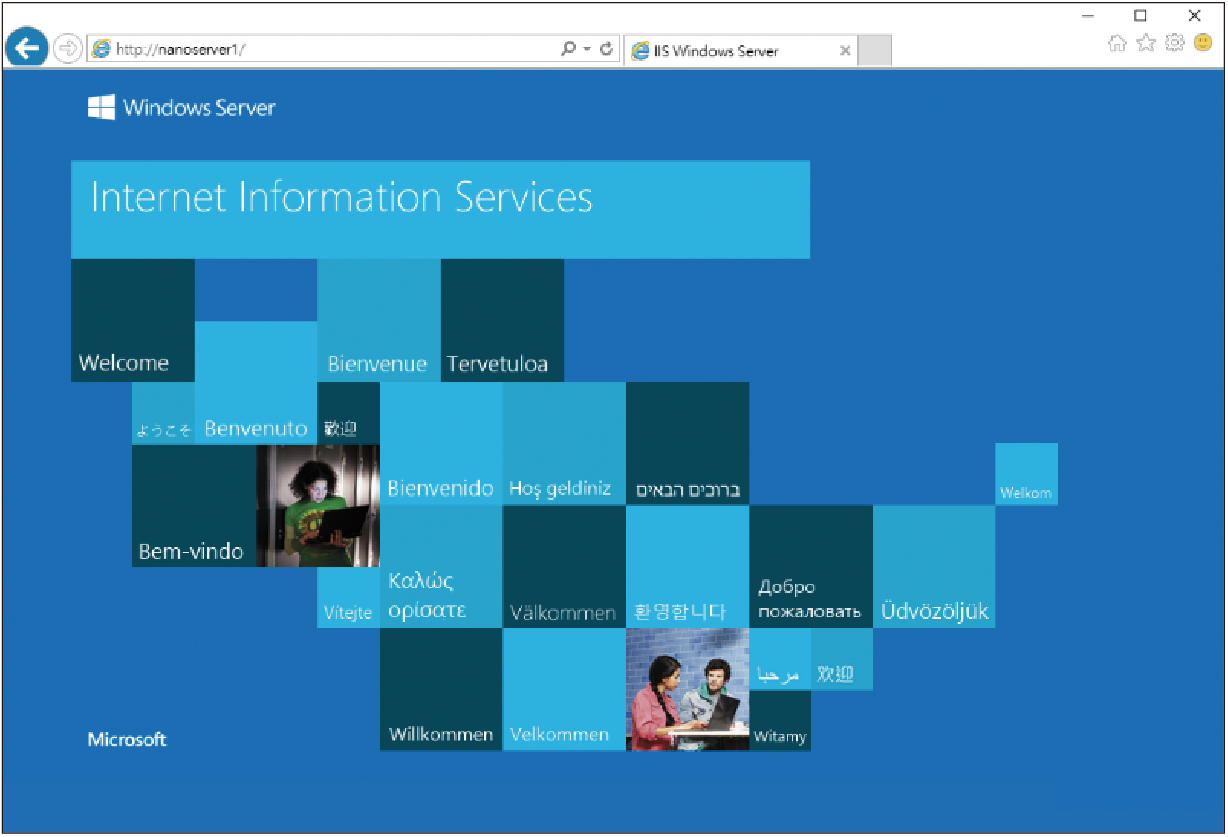Click the browser Forward arrow button
The height and width of the screenshot is (837, 1228).
point(67,48)
